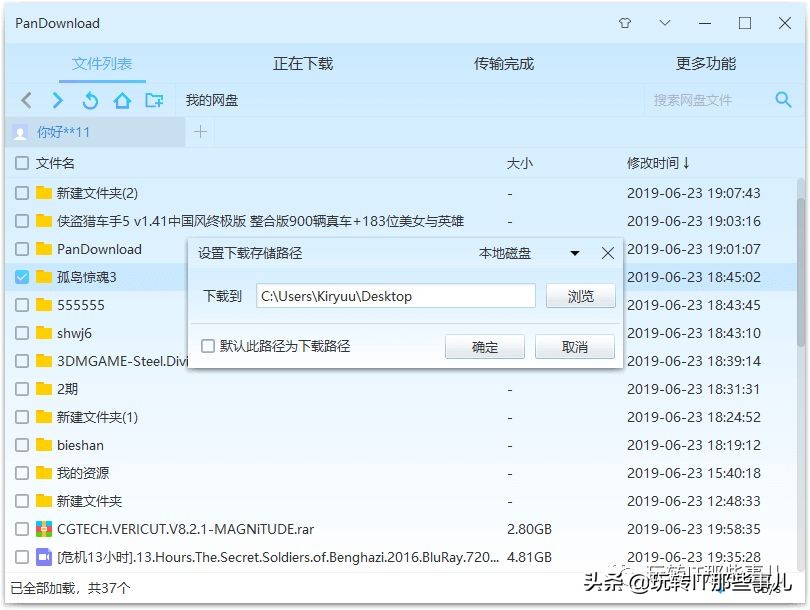This screenshot has width=810, height=610.
Task: Click 浏览 to browse for a folder
Action: pyautogui.click(x=580, y=296)
